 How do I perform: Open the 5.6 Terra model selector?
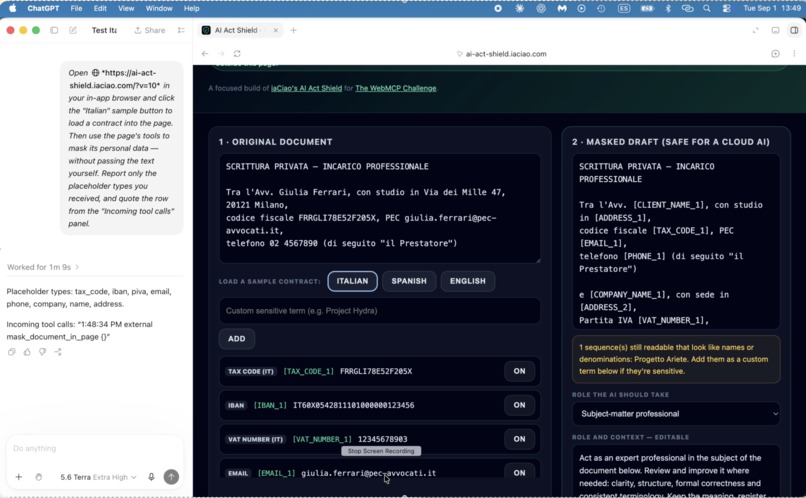pyautogui.click(x=98, y=477)
